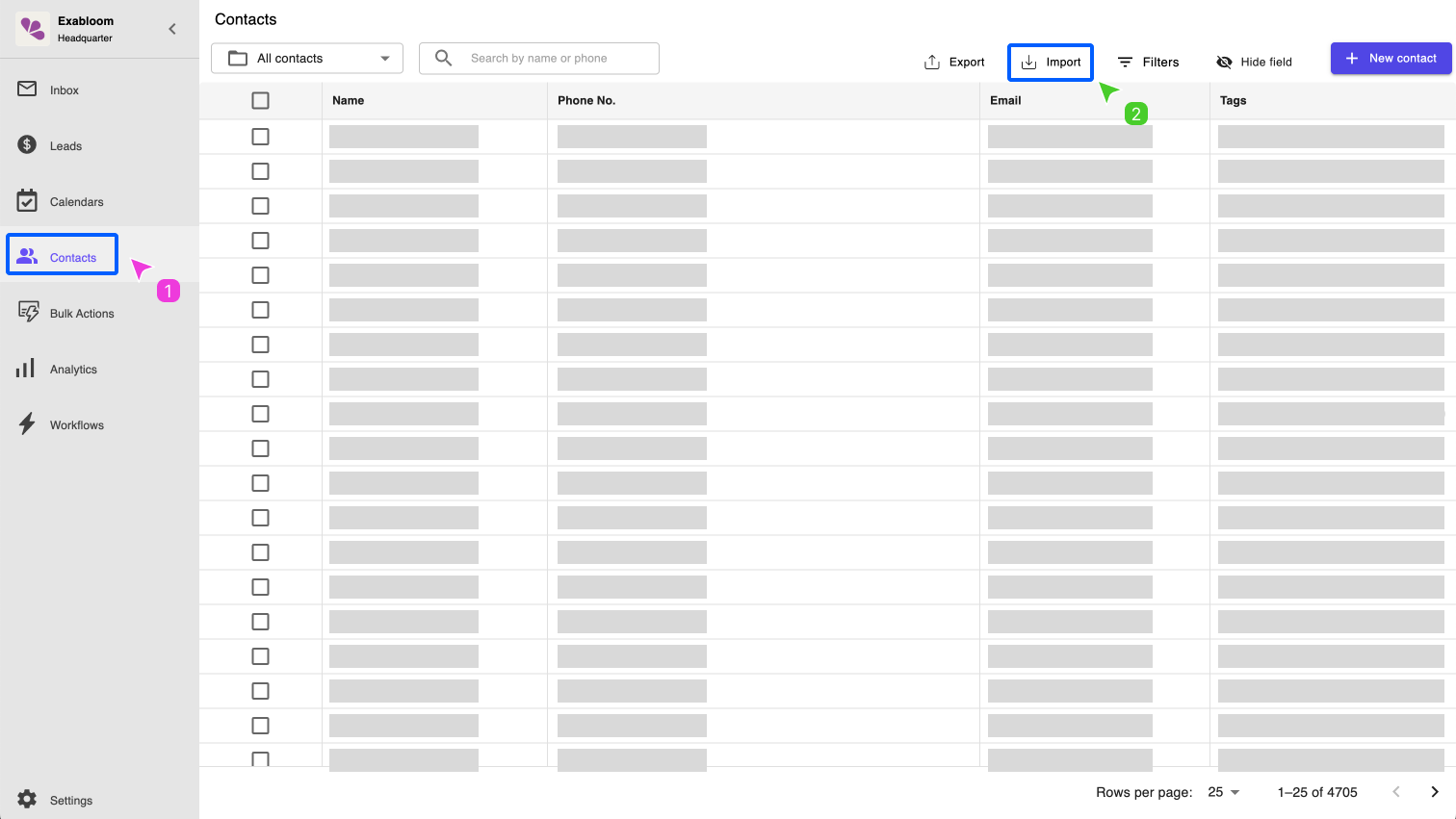Check the select-all contacts checkbox
This screenshot has width=1456, height=819.
click(x=260, y=100)
